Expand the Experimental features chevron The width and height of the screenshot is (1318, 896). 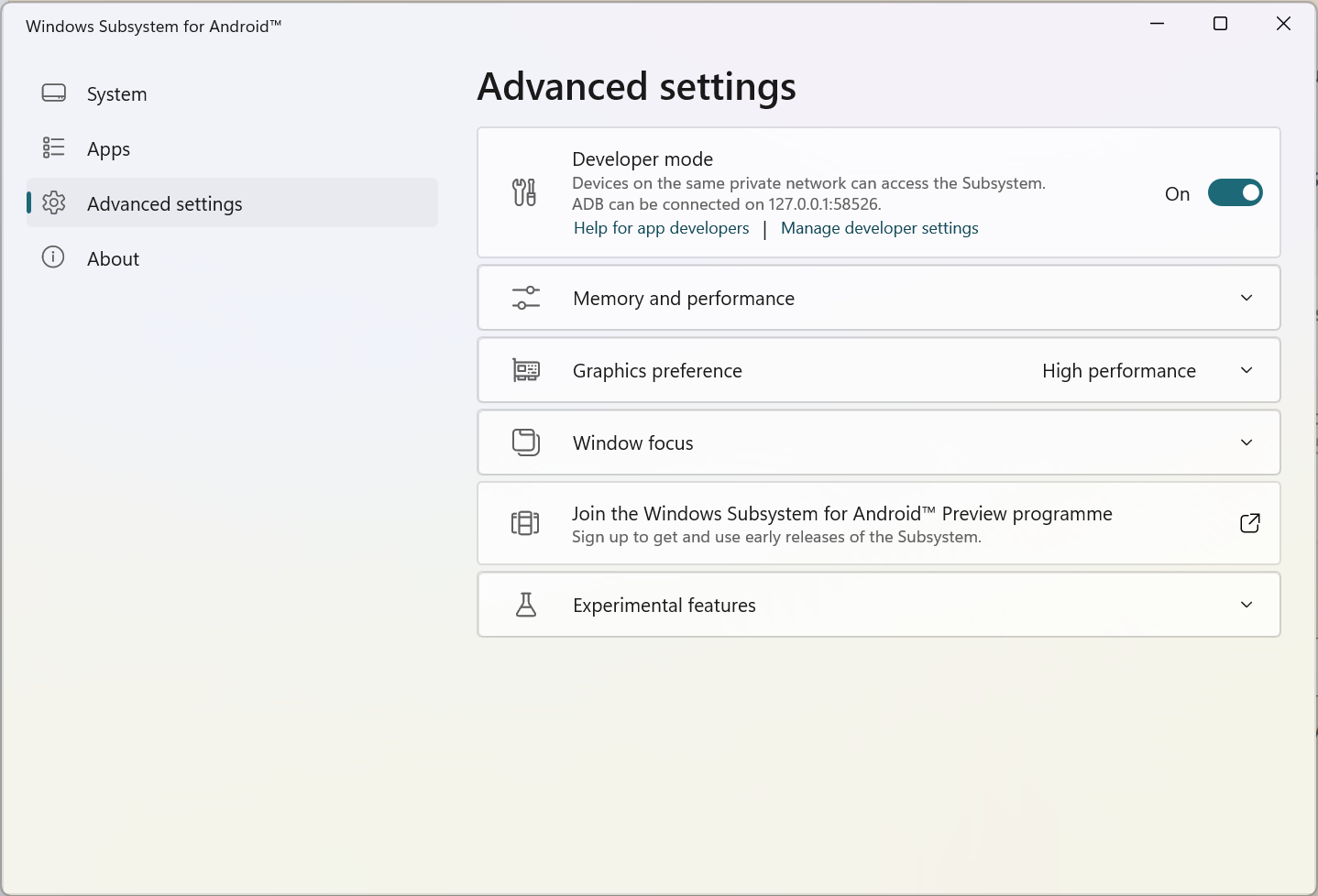(x=1247, y=605)
